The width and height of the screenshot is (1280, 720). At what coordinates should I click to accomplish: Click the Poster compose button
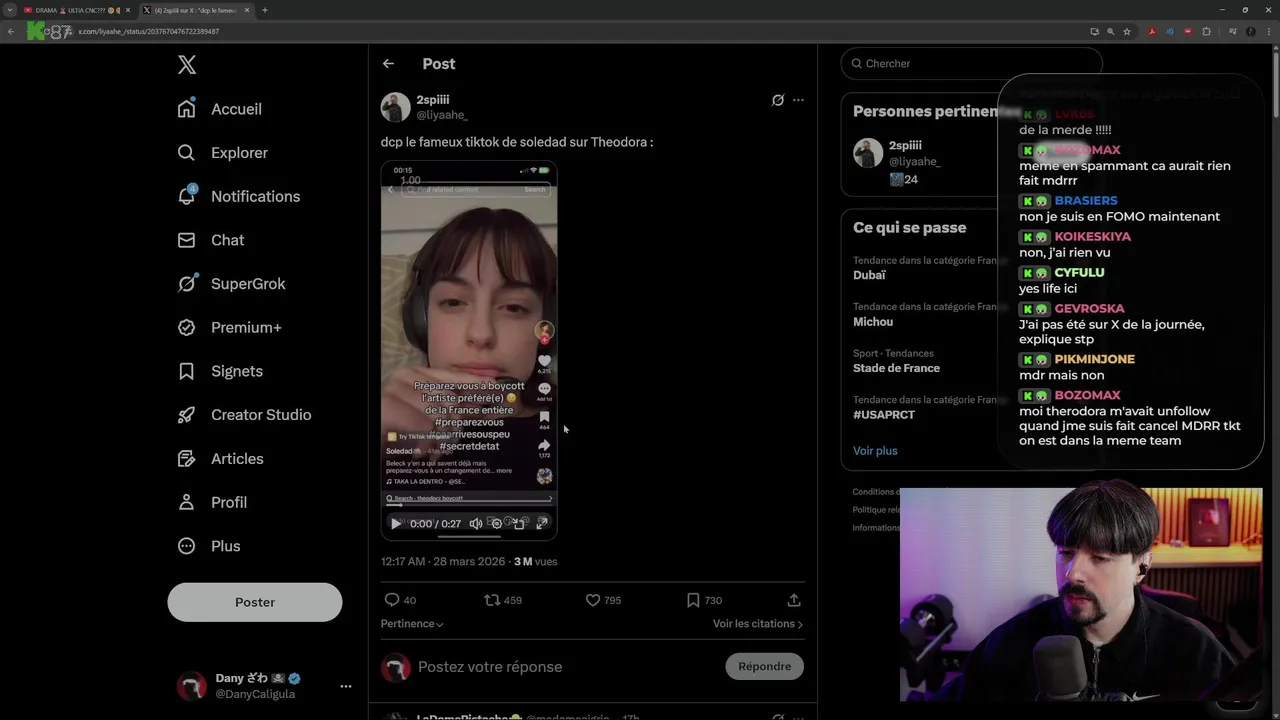(x=255, y=602)
